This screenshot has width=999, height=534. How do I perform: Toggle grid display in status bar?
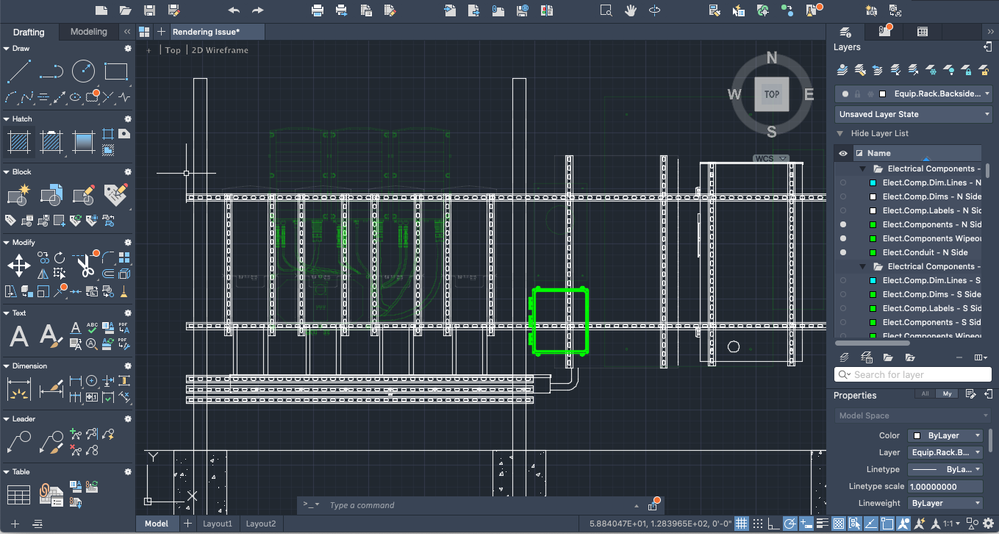pyautogui.click(x=742, y=524)
